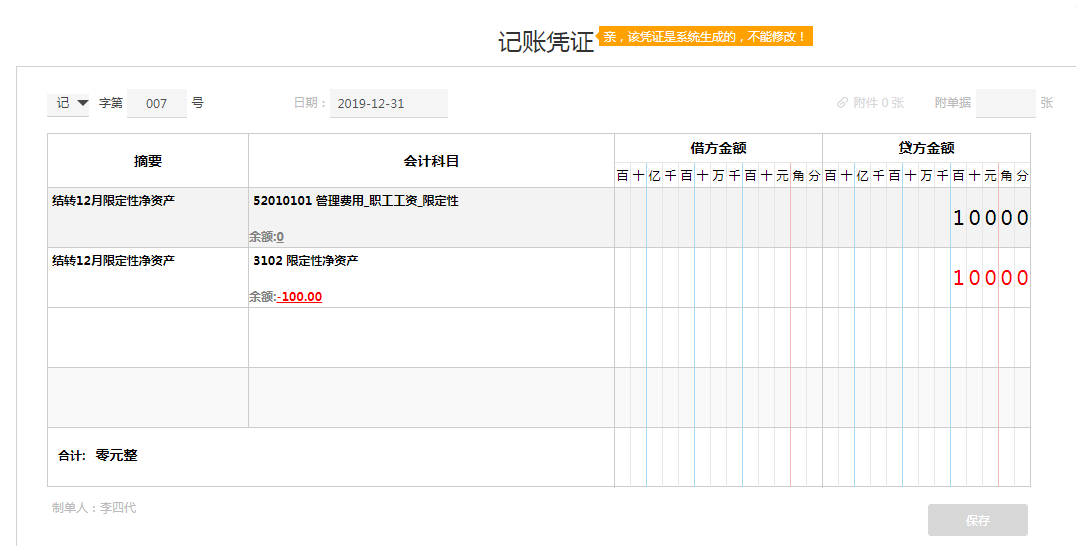Click first row summary 结转12月限定性净资产
This screenshot has height=546, width=1076.
[x=113, y=201]
